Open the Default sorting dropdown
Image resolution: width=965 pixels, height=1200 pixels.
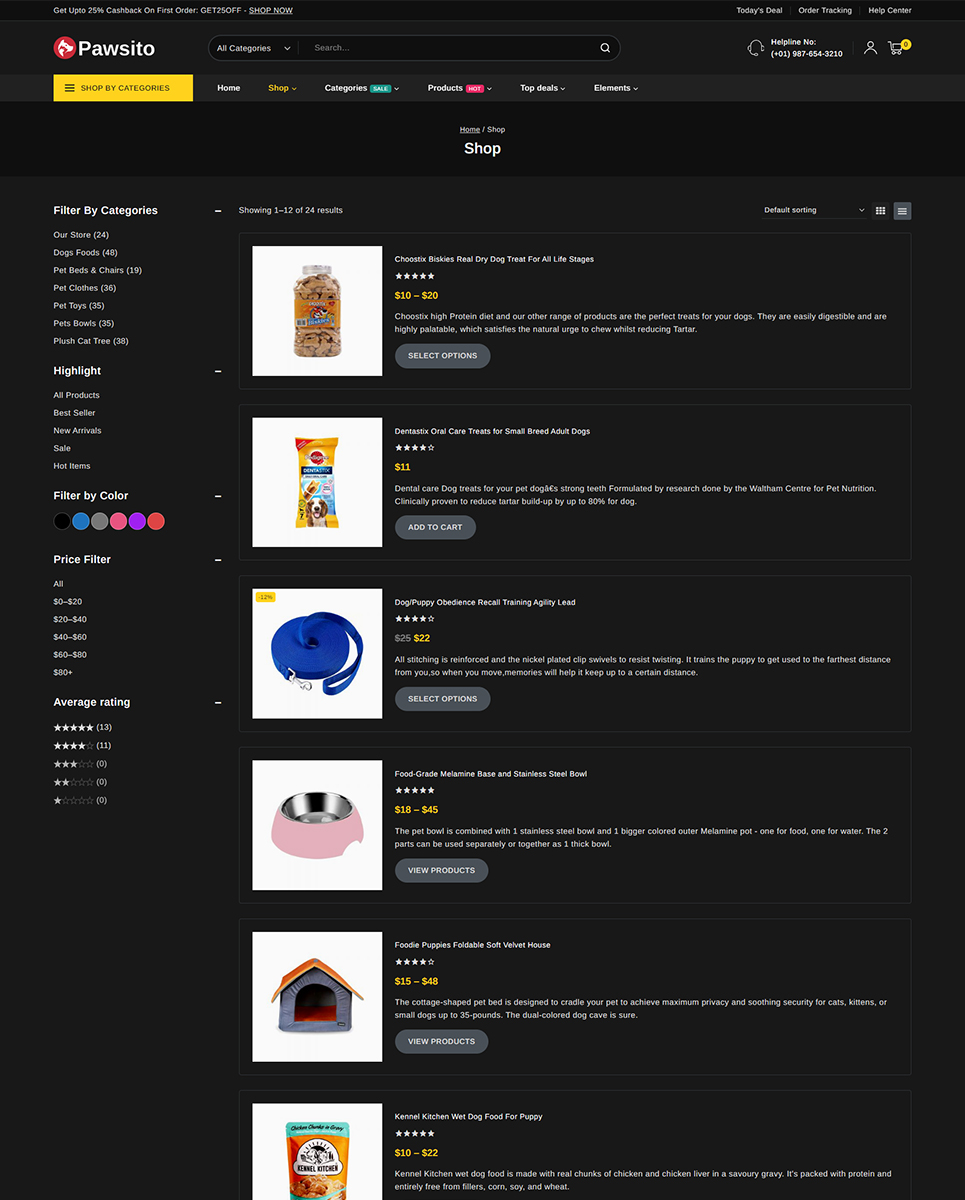point(814,210)
